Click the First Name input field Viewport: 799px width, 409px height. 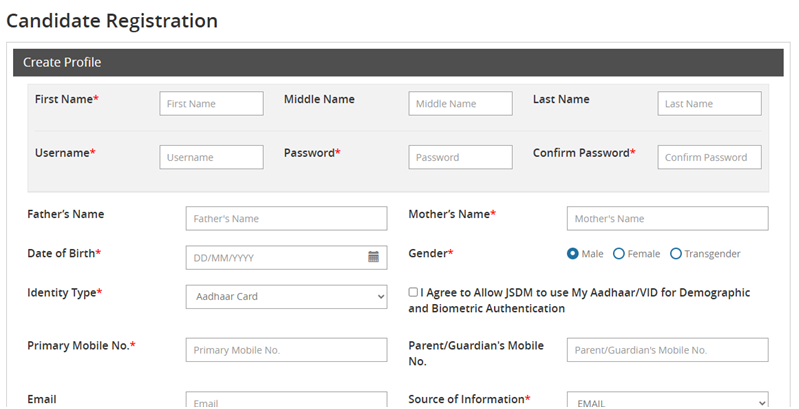click(x=211, y=104)
